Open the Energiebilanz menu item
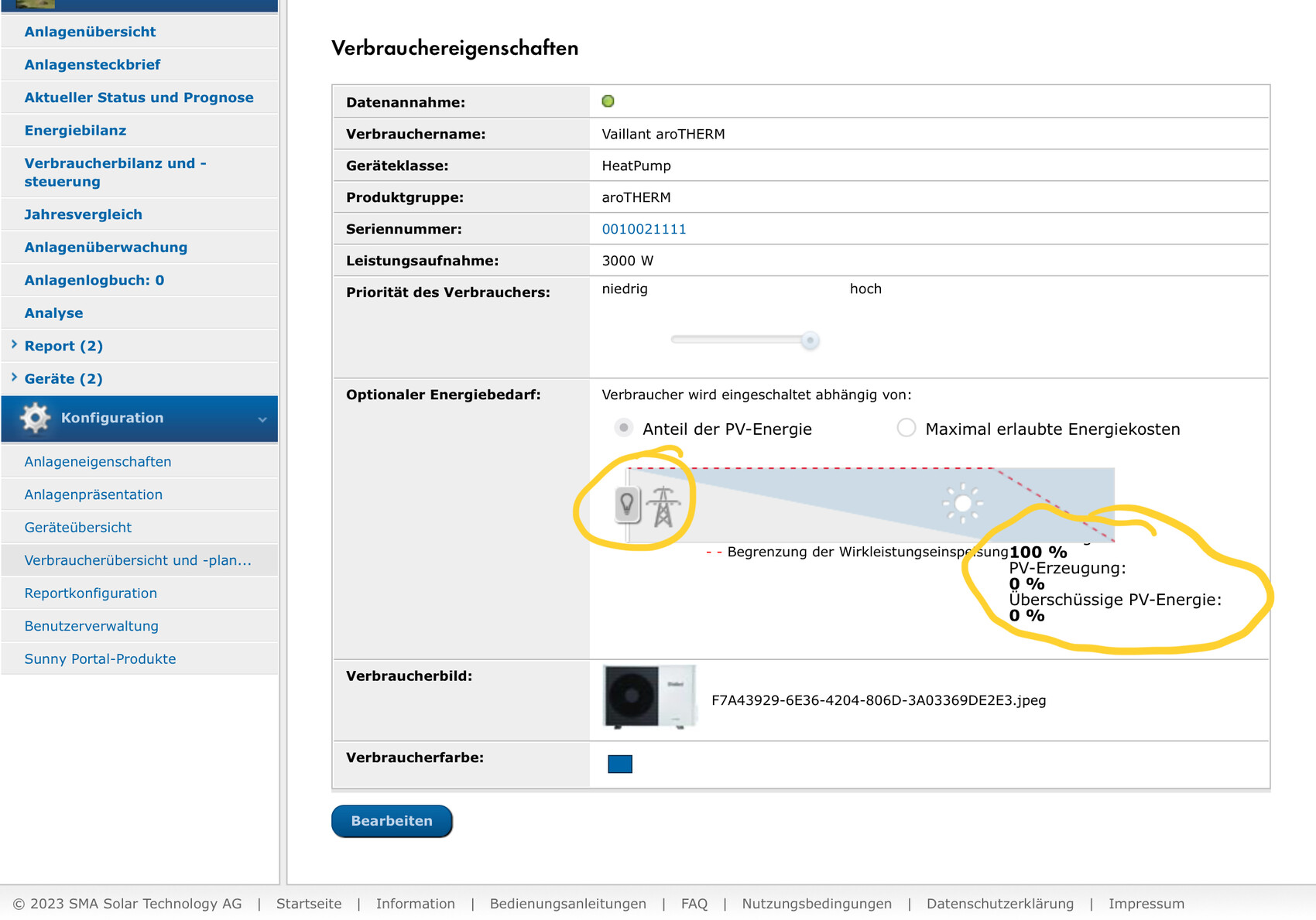 75,131
